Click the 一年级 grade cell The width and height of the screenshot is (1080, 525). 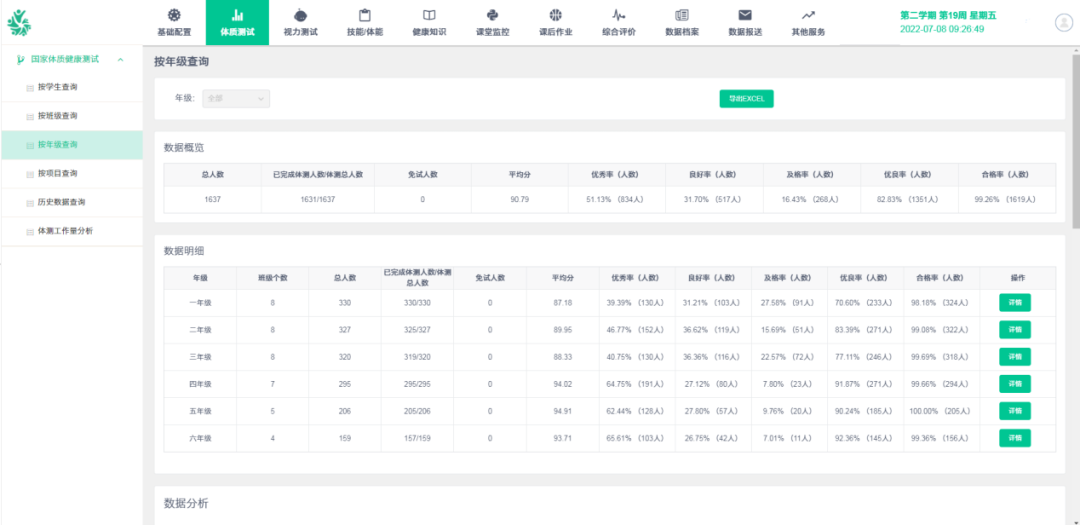pyautogui.click(x=200, y=303)
